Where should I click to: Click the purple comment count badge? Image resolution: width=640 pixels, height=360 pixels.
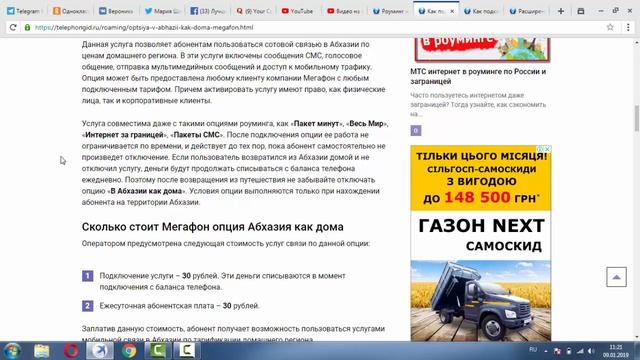coord(416,131)
